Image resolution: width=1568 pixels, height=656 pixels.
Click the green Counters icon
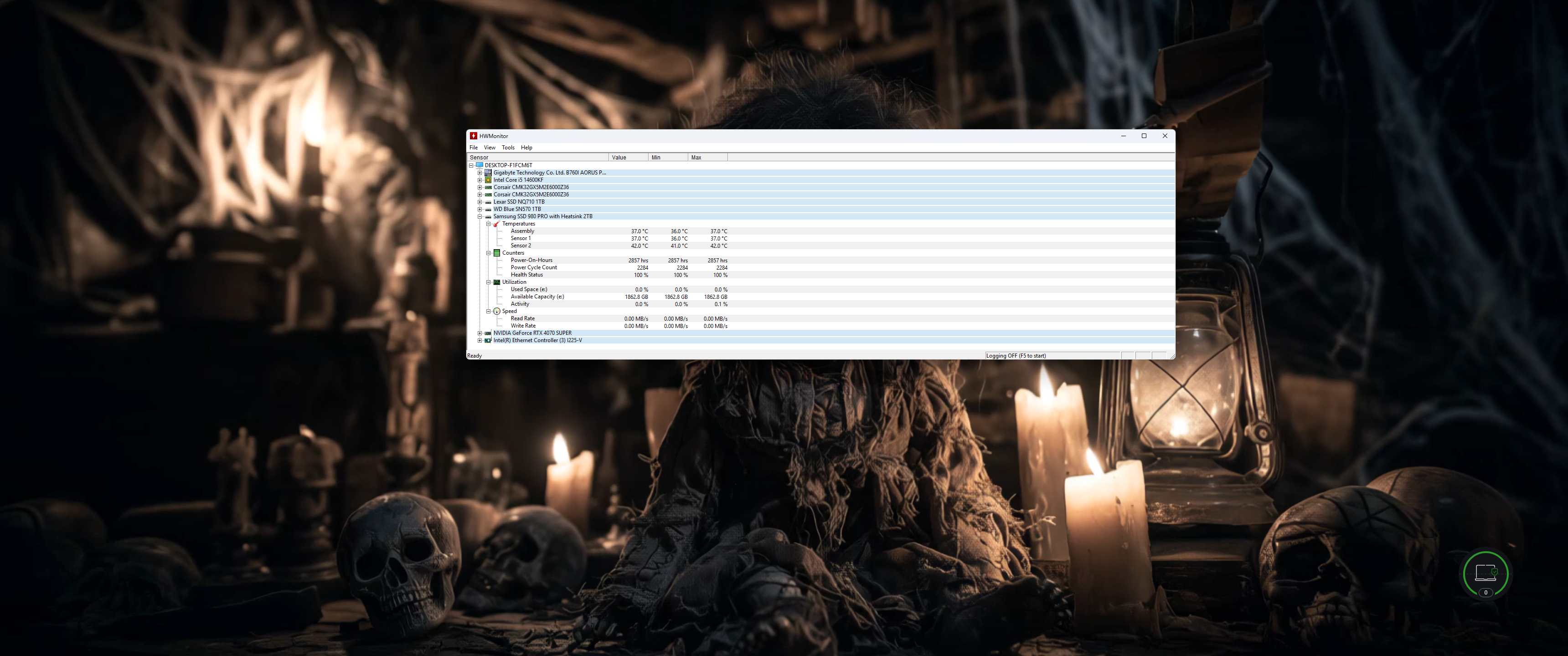coord(497,253)
